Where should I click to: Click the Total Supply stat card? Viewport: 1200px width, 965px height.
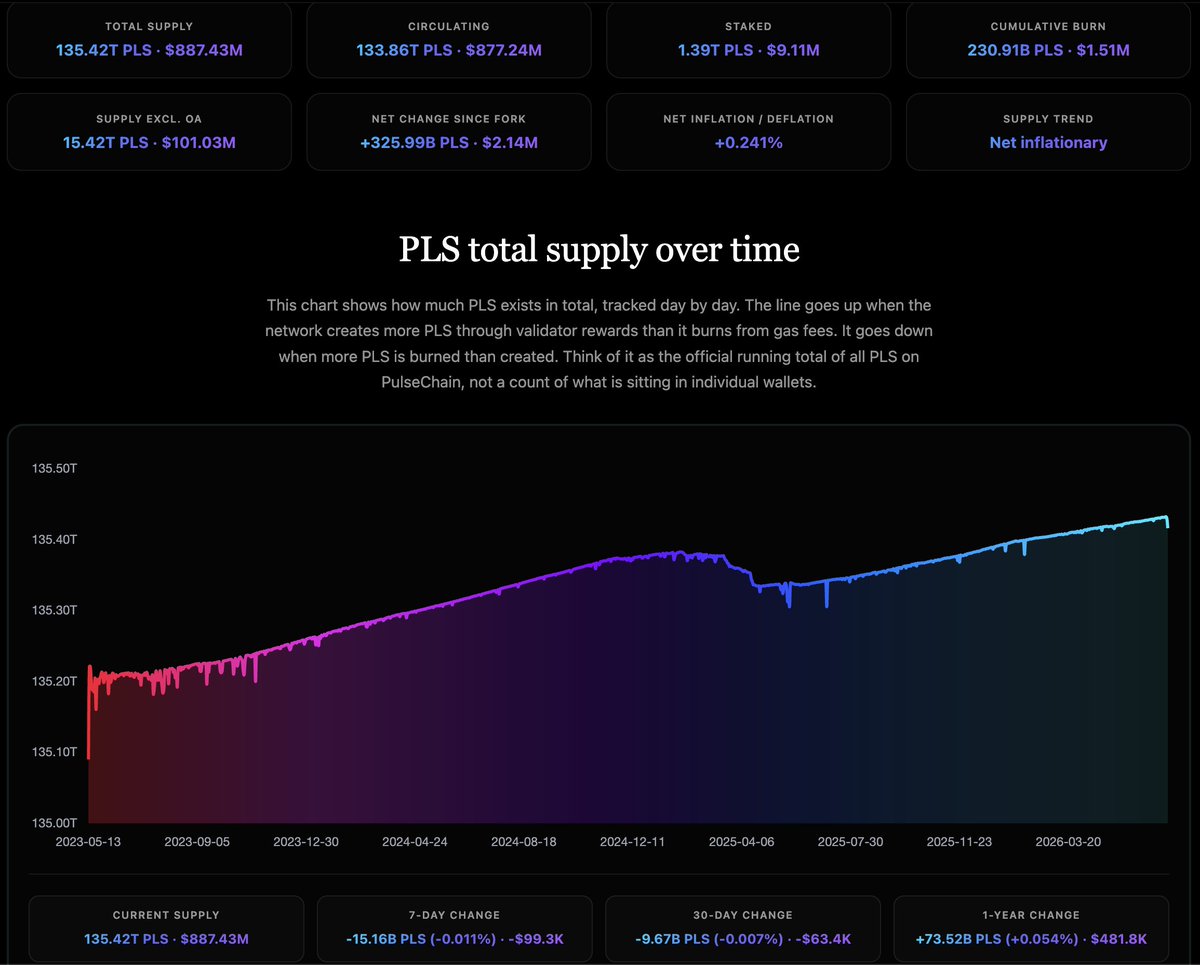point(149,38)
